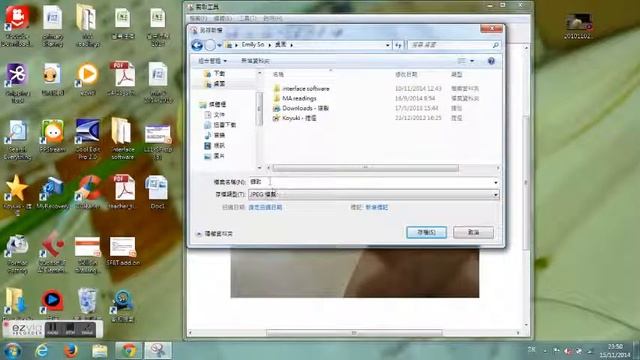Open the Windows Start menu orb
The image size is (640, 360).
pyautogui.click(x=12, y=351)
